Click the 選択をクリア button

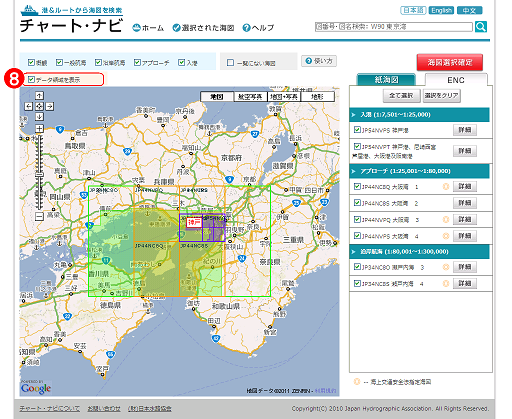pos(441,96)
